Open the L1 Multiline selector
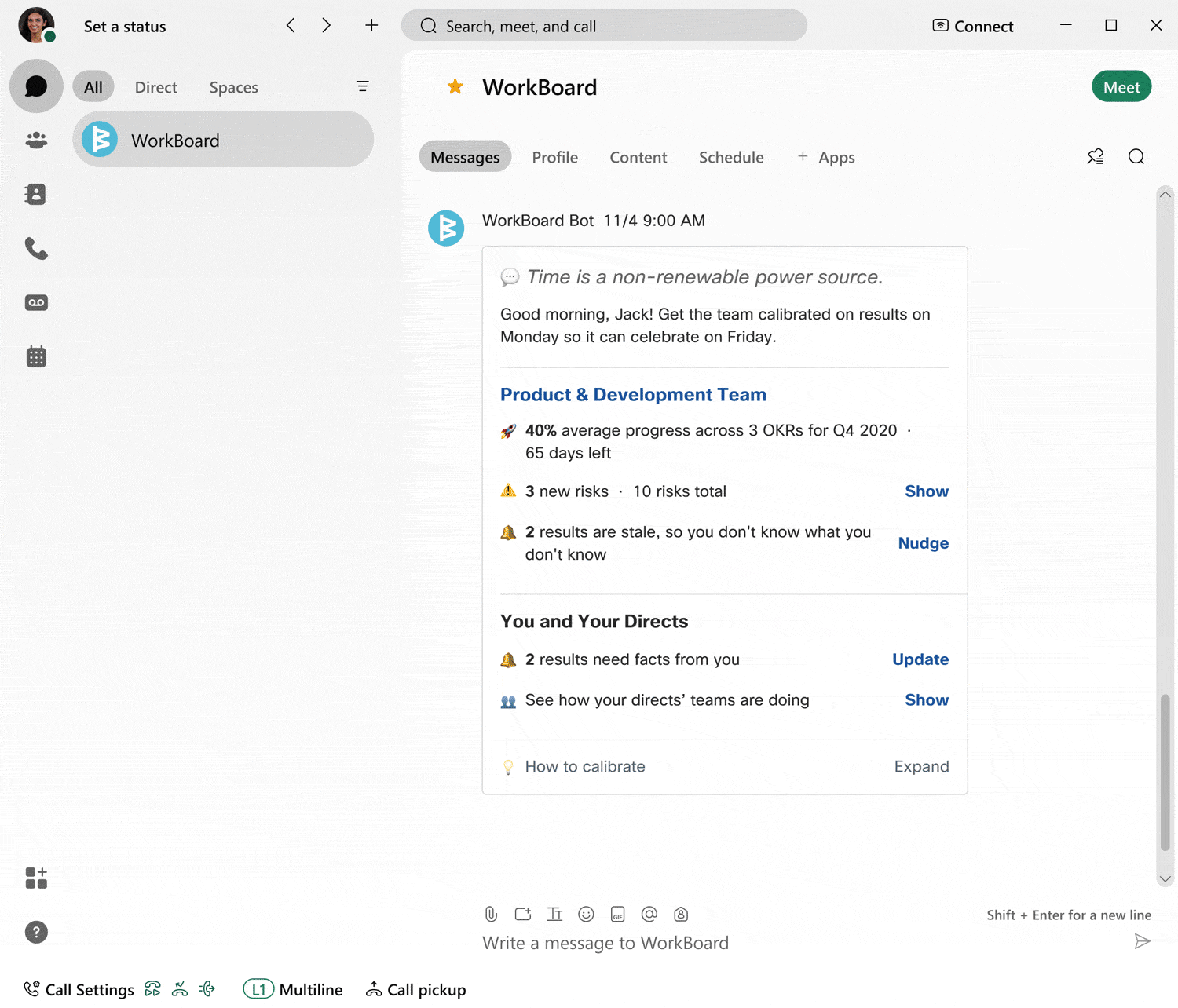1178x1008 pixels. [293, 989]
